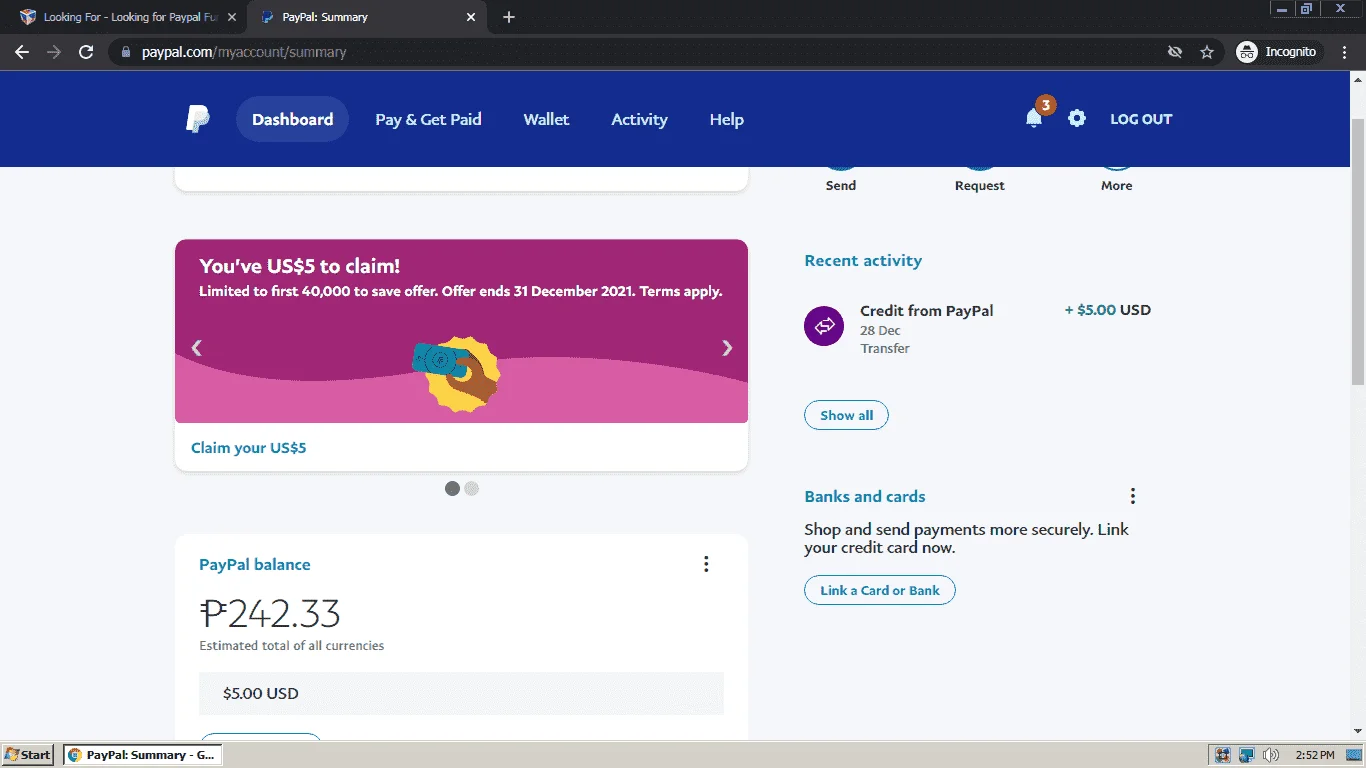
Task: Open PayPal balance heading link
Action: (x=255, y=564)
